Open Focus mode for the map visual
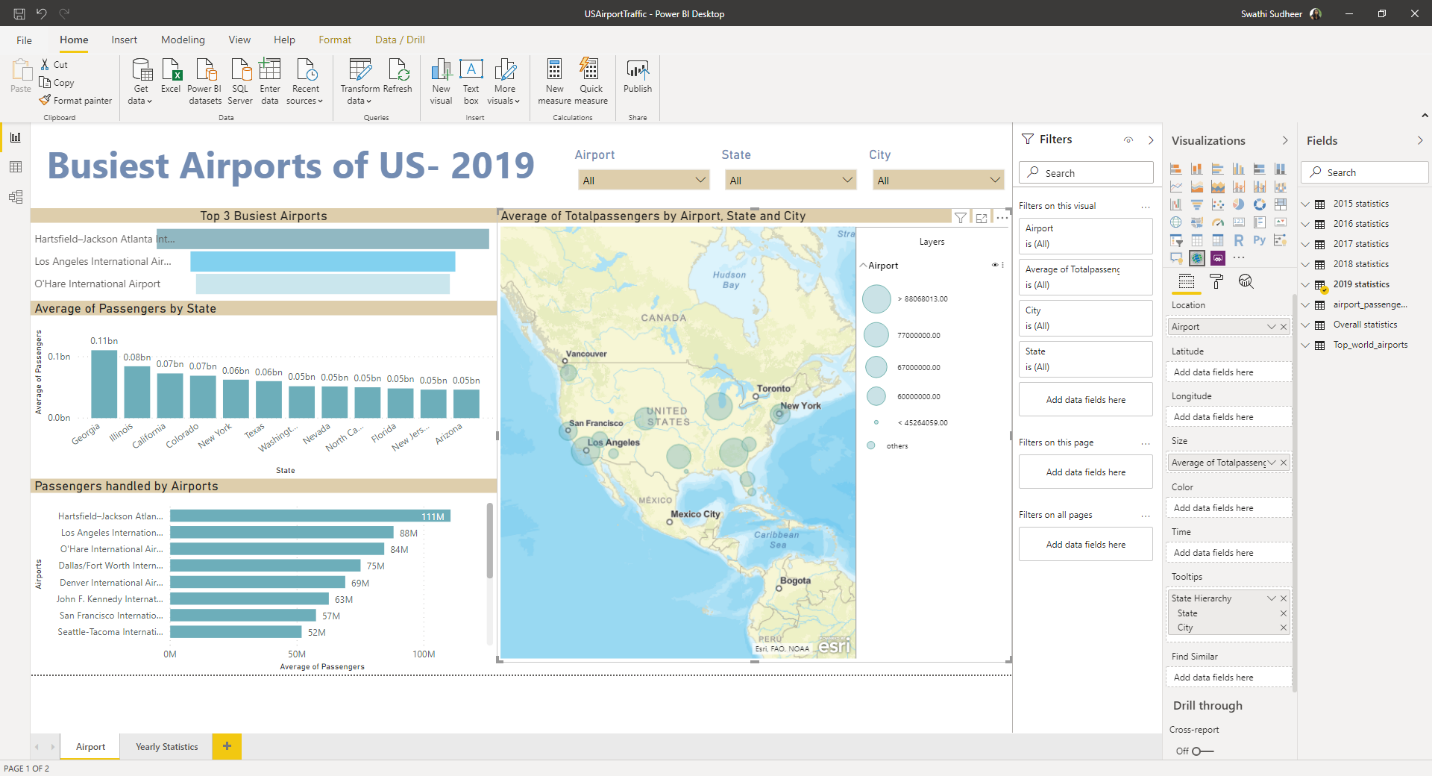 pyautogui.click(x=982, y=217)
